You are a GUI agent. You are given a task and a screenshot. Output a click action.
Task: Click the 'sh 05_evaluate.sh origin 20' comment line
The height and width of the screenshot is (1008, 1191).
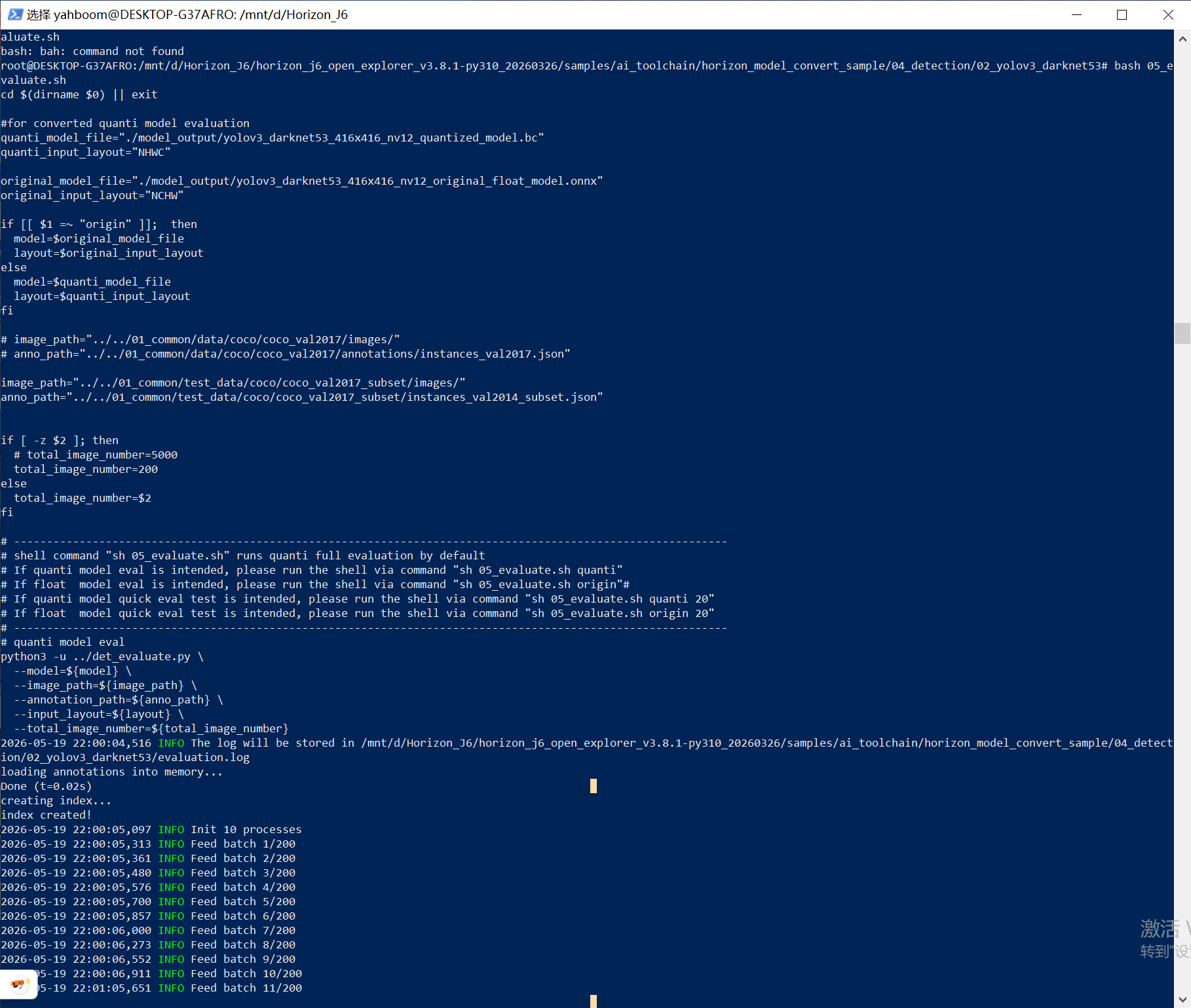(358, 613)
